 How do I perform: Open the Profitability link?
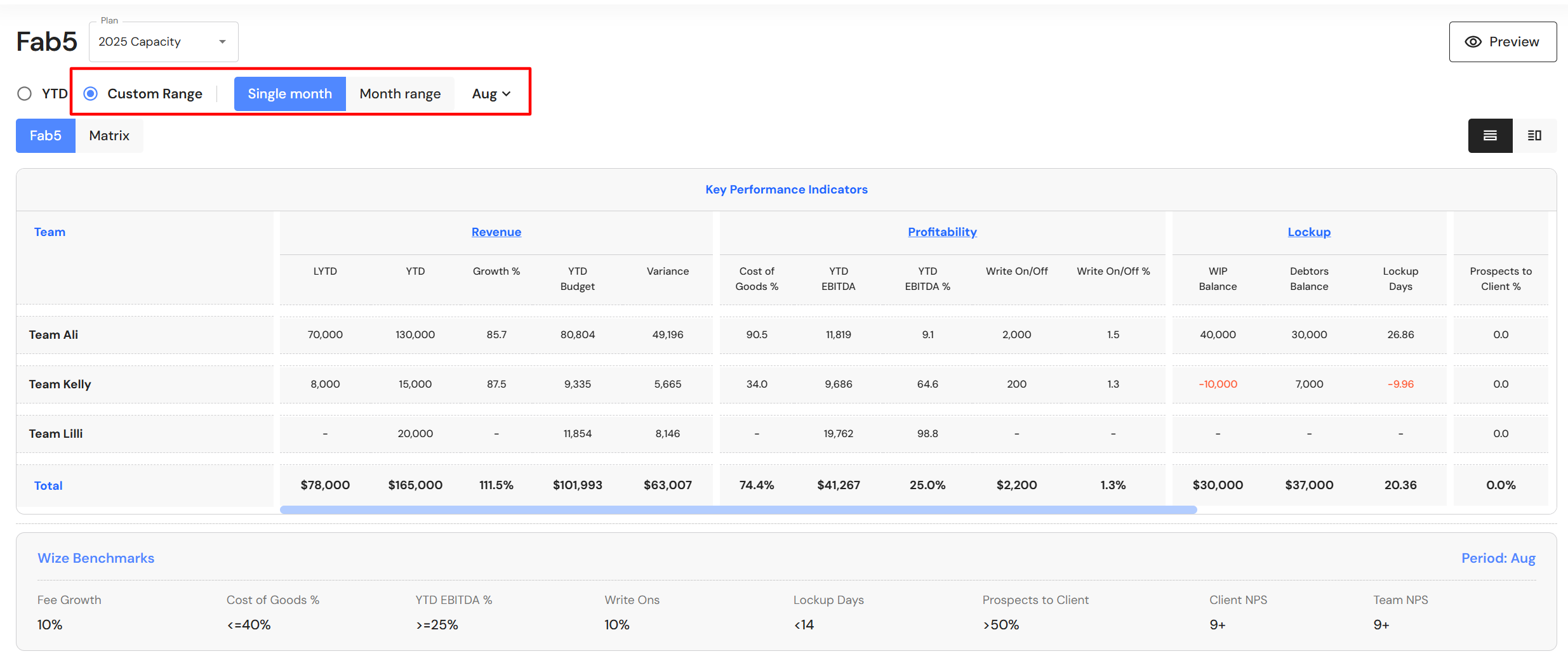point(941,232)
